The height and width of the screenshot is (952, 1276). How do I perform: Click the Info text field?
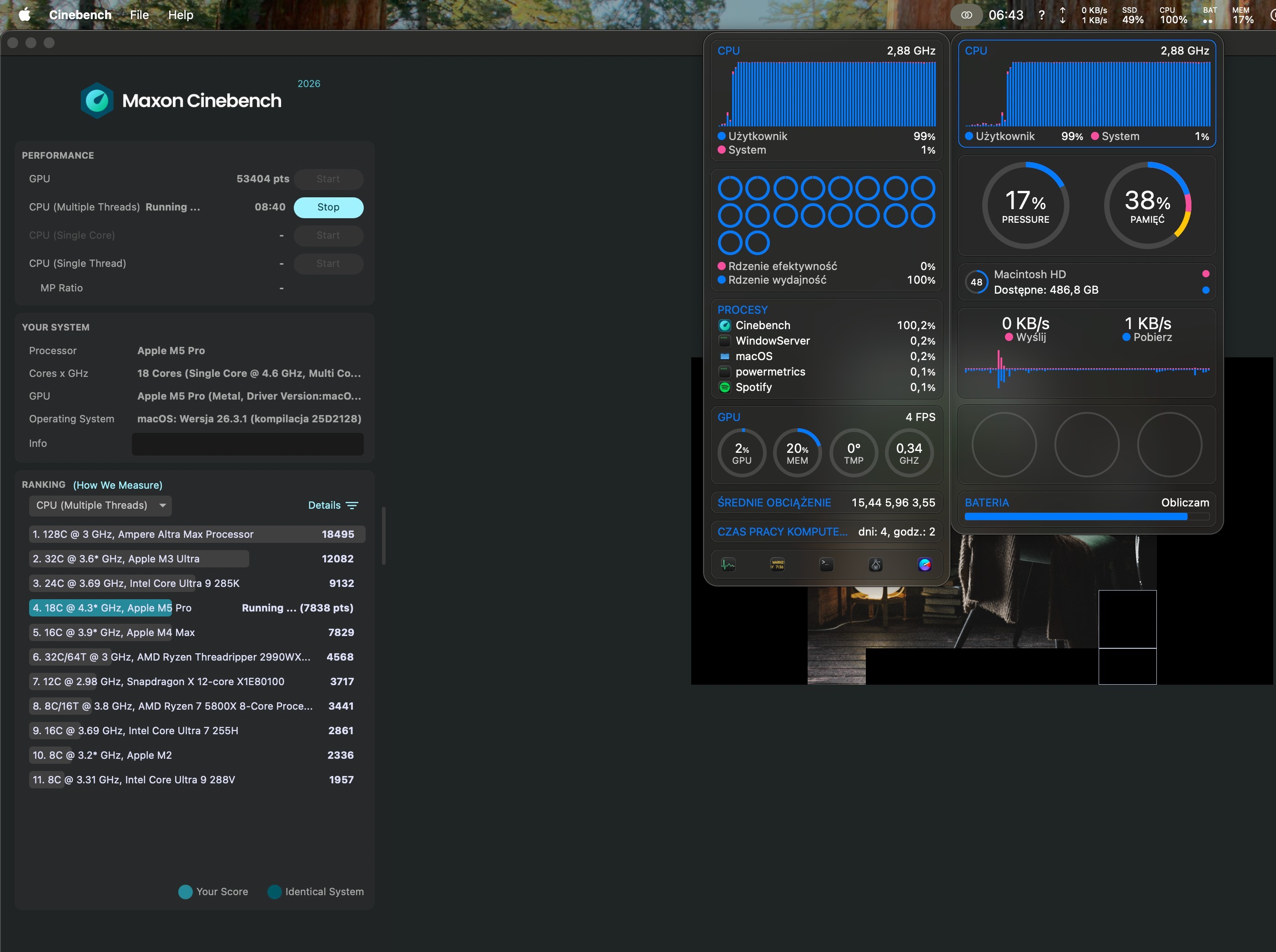point(247,444)
